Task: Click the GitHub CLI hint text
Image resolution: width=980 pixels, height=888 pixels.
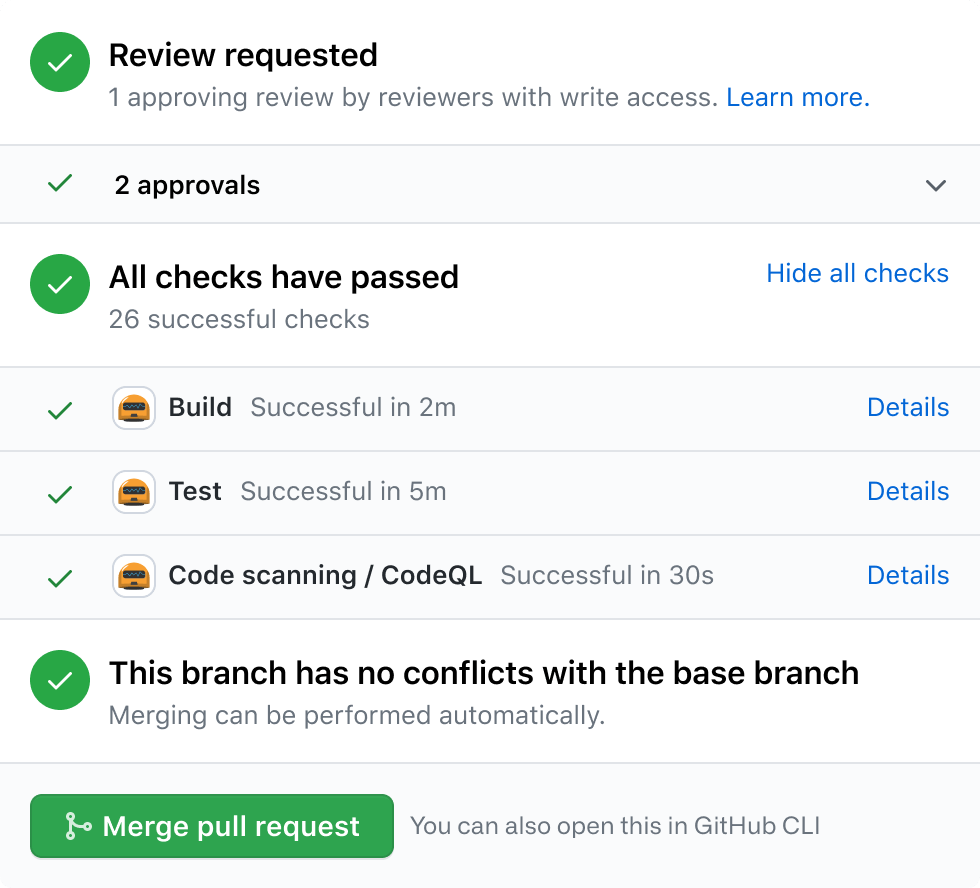Action: click(x=614, y=826)
